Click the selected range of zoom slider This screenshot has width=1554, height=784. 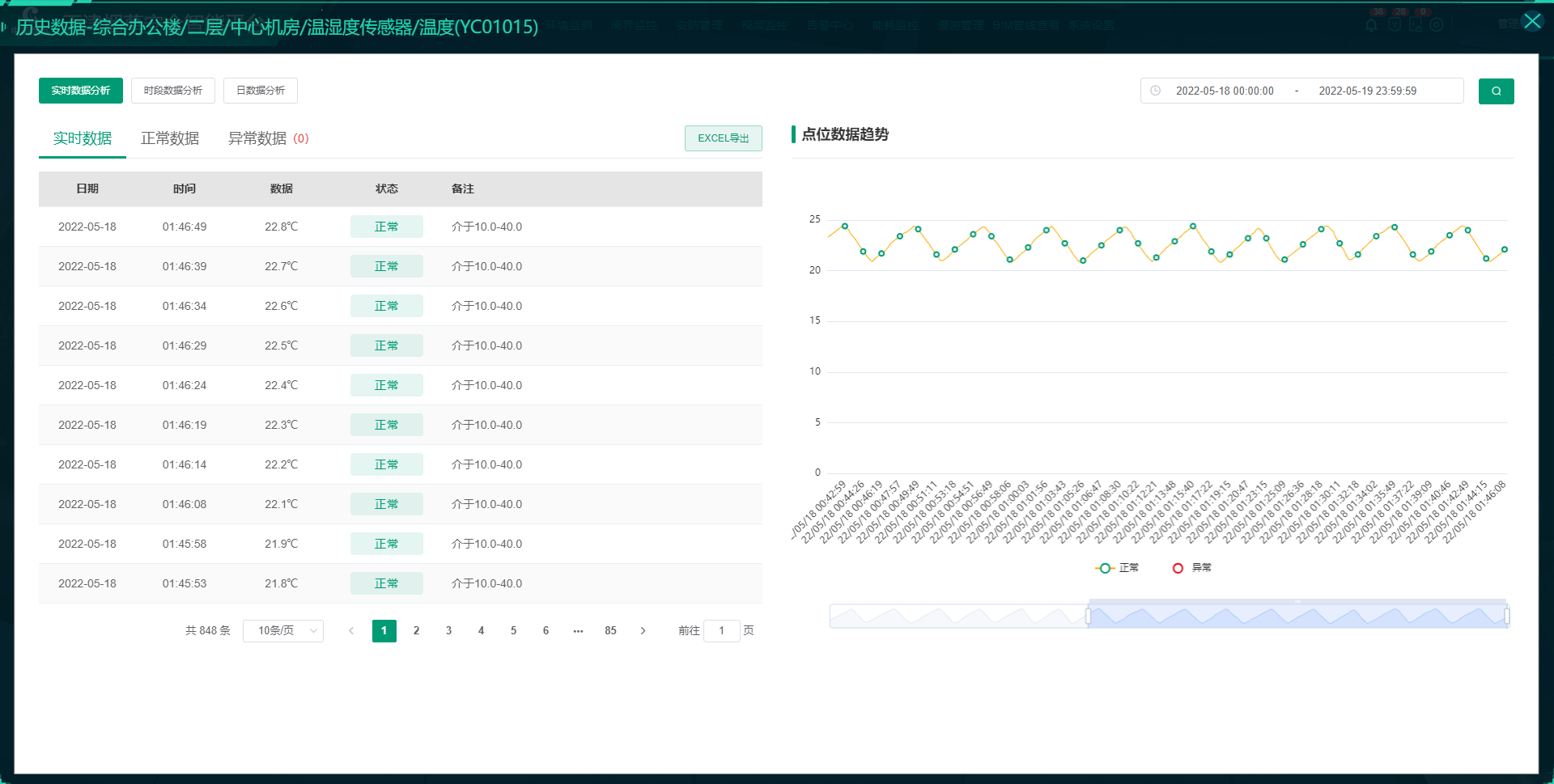(1297, 617)
